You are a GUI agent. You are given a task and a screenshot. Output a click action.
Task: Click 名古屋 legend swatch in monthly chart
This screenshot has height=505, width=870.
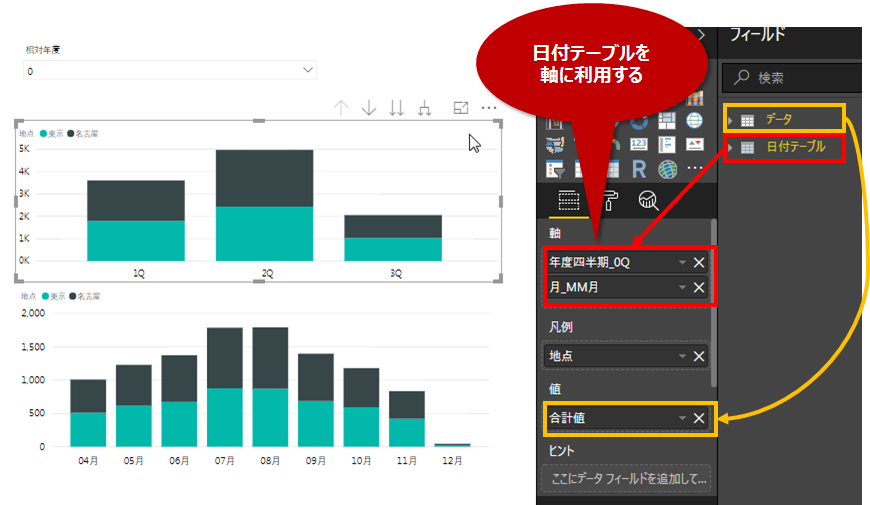73,296
